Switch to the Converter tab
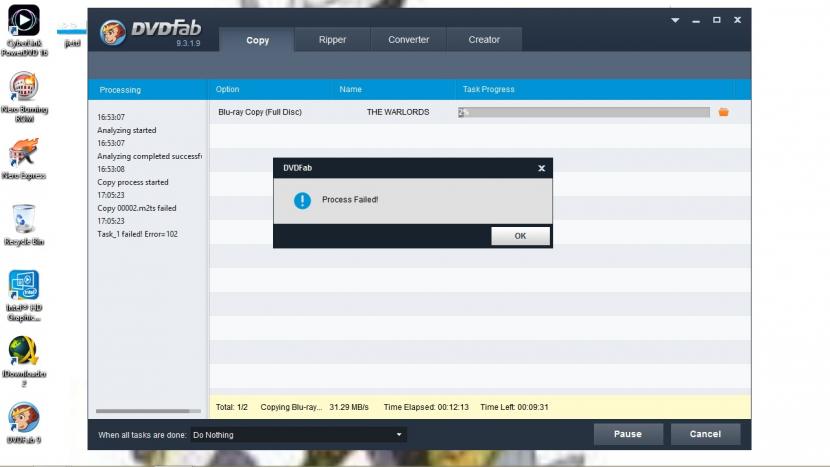Image resolution: width=830 pixels, height=467 pixels. point(408,40)
